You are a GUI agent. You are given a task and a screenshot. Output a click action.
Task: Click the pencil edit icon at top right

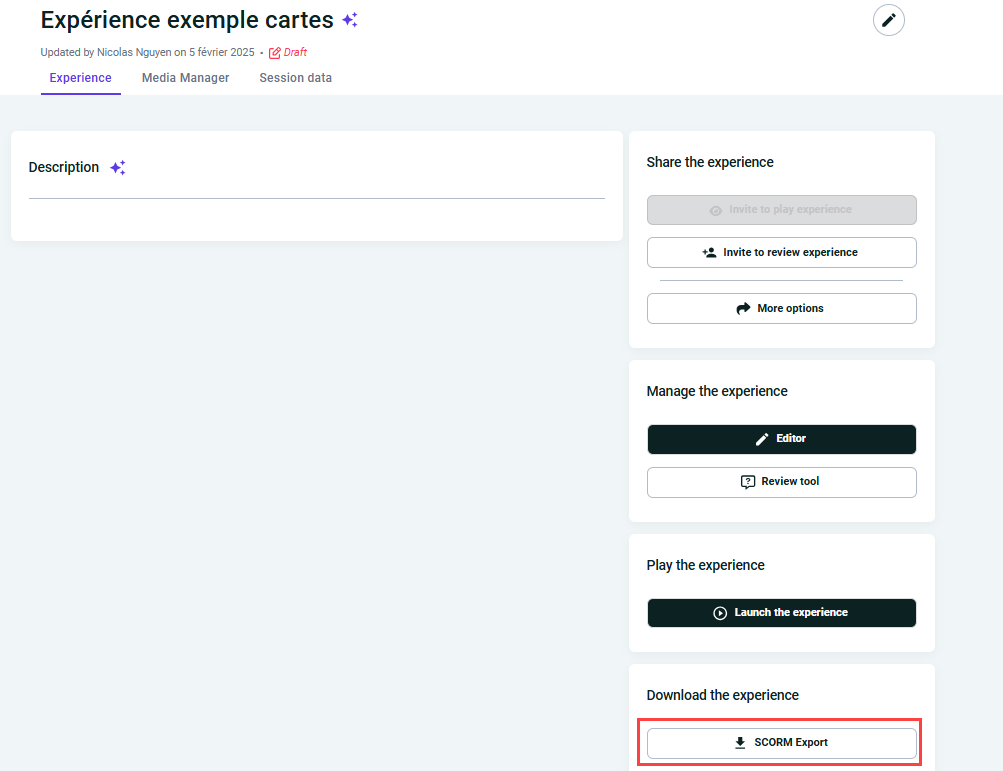tap(888, 20)
